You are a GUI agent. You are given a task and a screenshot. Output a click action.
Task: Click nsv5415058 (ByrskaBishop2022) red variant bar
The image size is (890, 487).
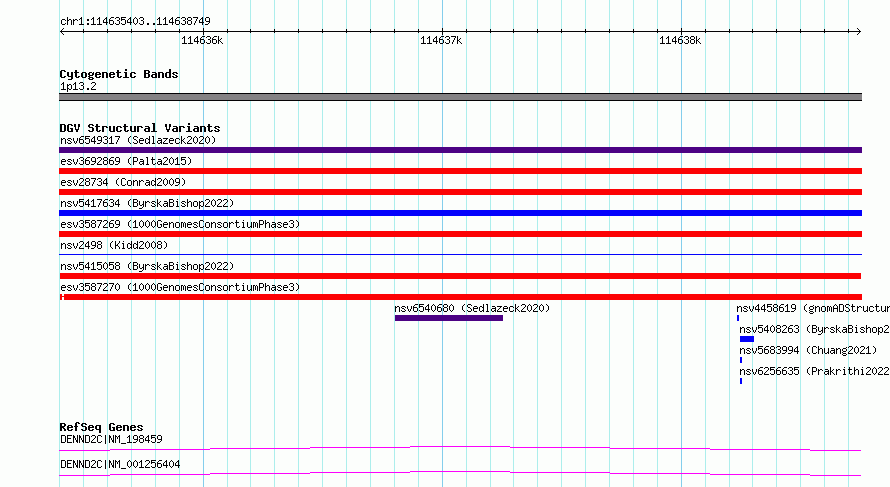460,276
